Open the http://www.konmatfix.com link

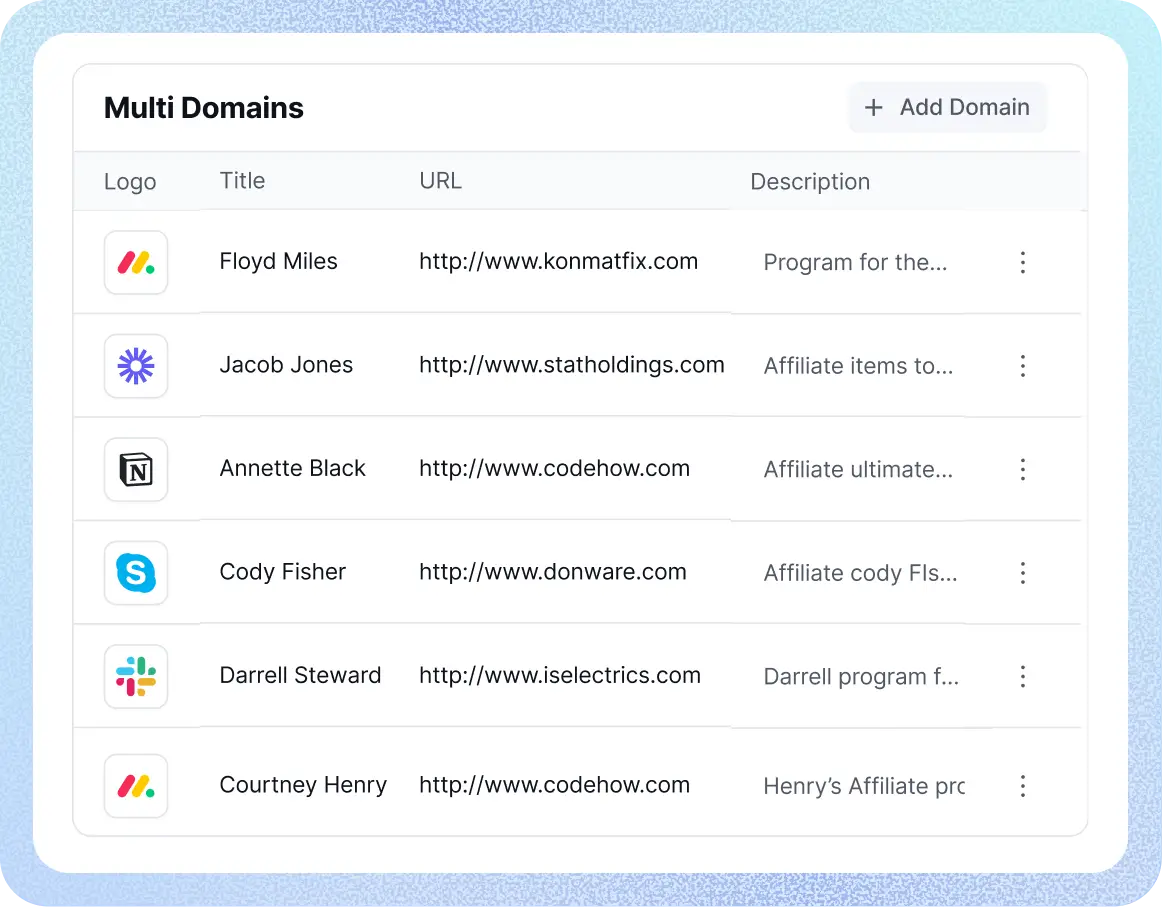(558, 261)
